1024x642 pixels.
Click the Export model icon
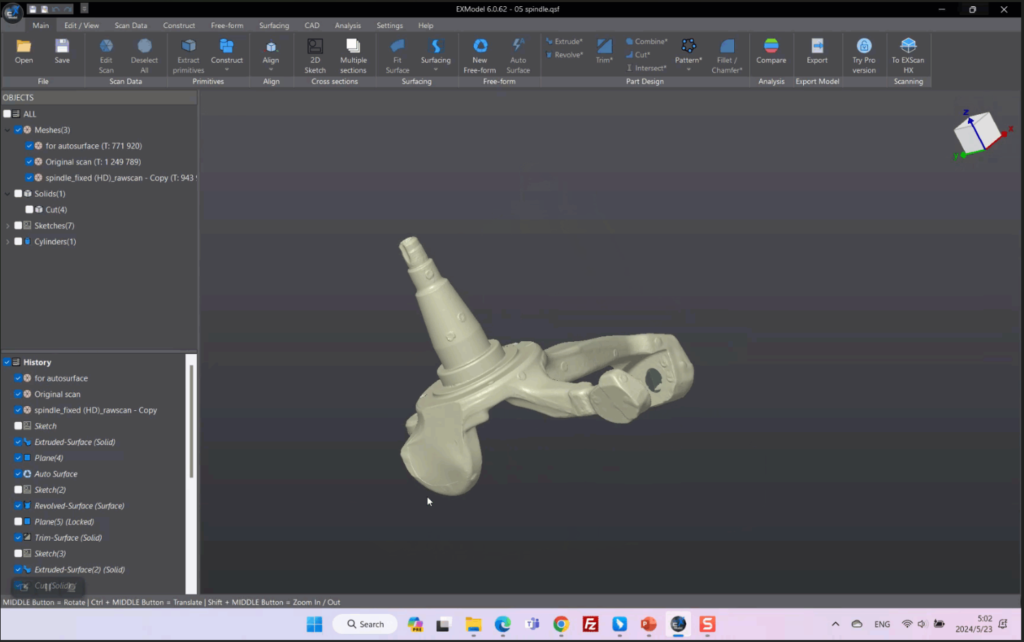[x=817, y=47]
